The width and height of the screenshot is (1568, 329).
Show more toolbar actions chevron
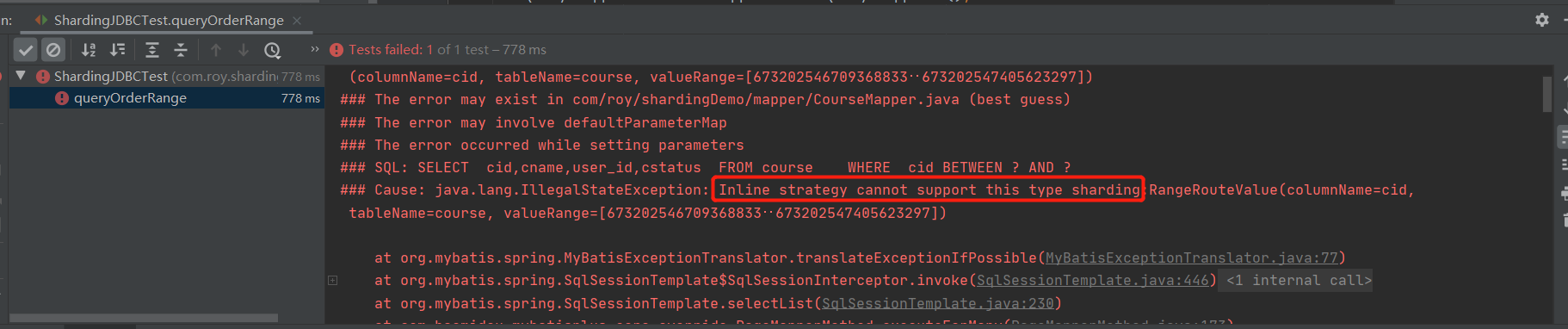(315, 49)
